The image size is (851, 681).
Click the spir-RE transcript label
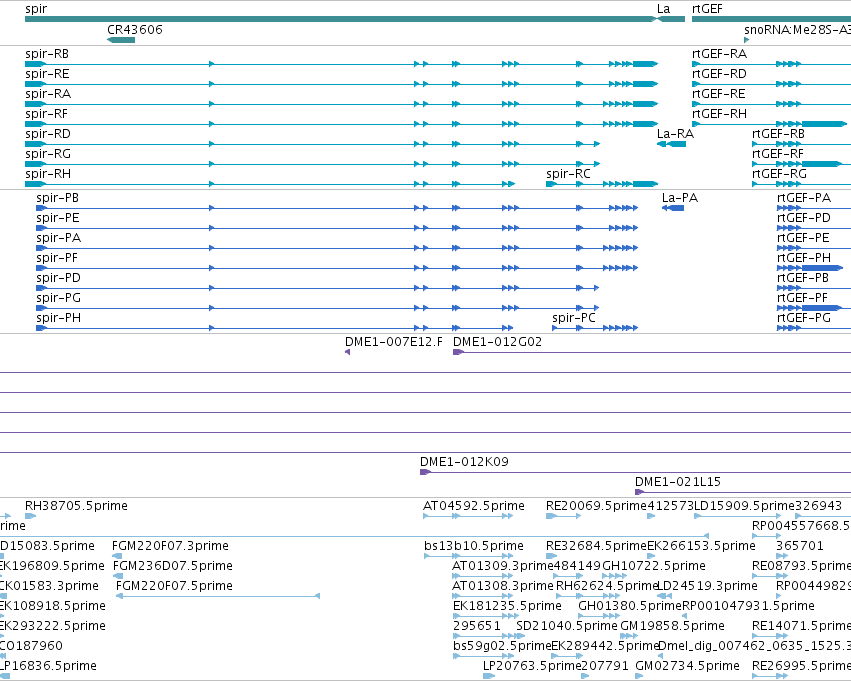click(47, 74)
